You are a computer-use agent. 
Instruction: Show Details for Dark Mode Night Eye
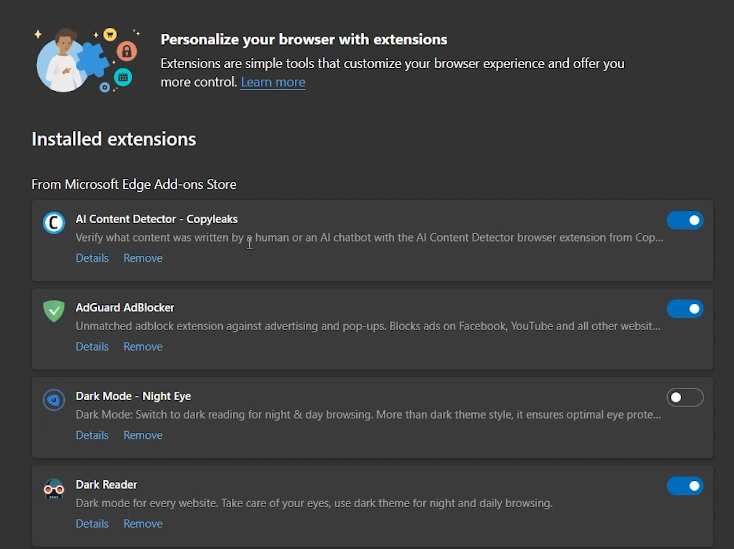point(92,435)
